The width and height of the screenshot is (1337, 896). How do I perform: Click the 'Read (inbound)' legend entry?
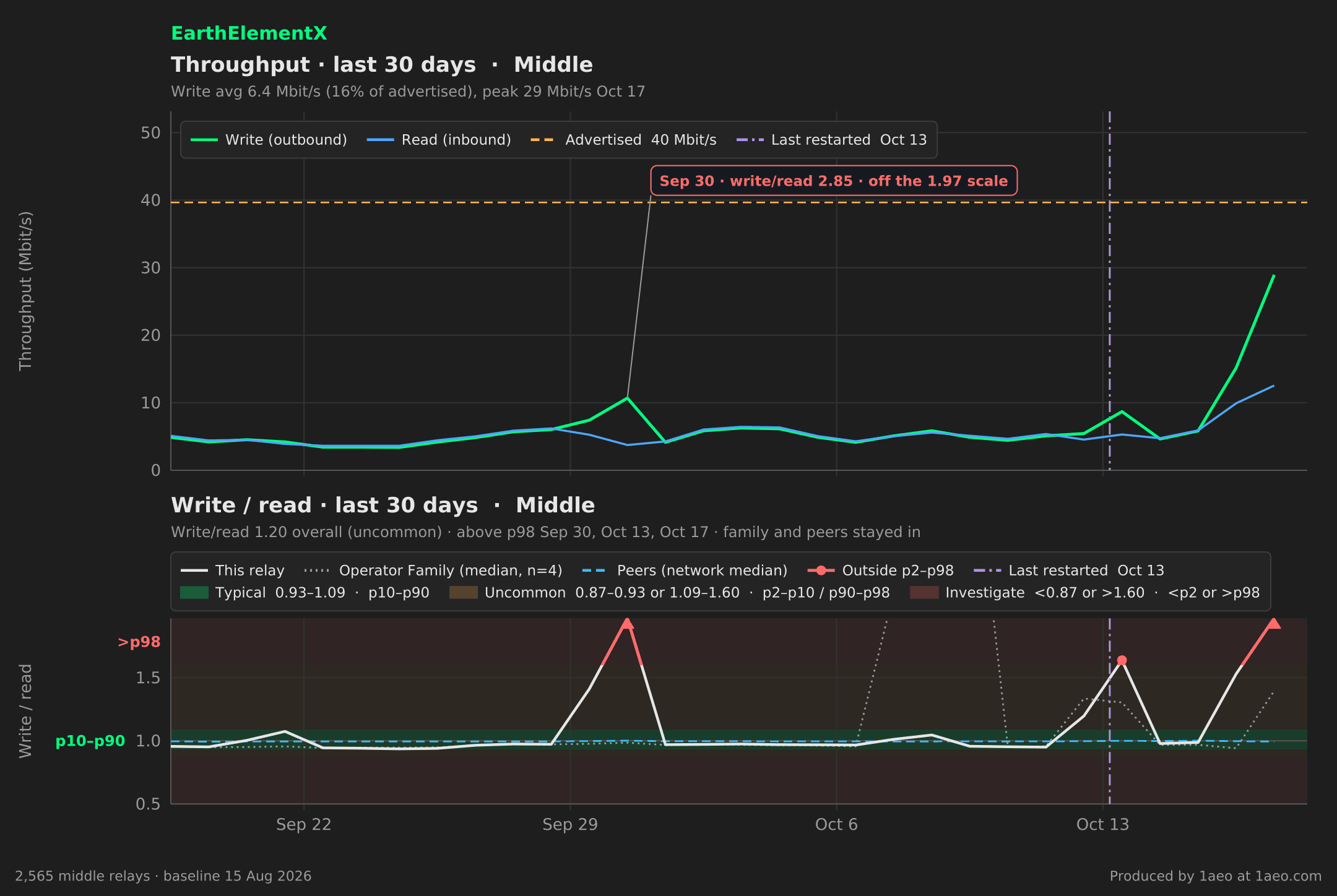(439, 140)
